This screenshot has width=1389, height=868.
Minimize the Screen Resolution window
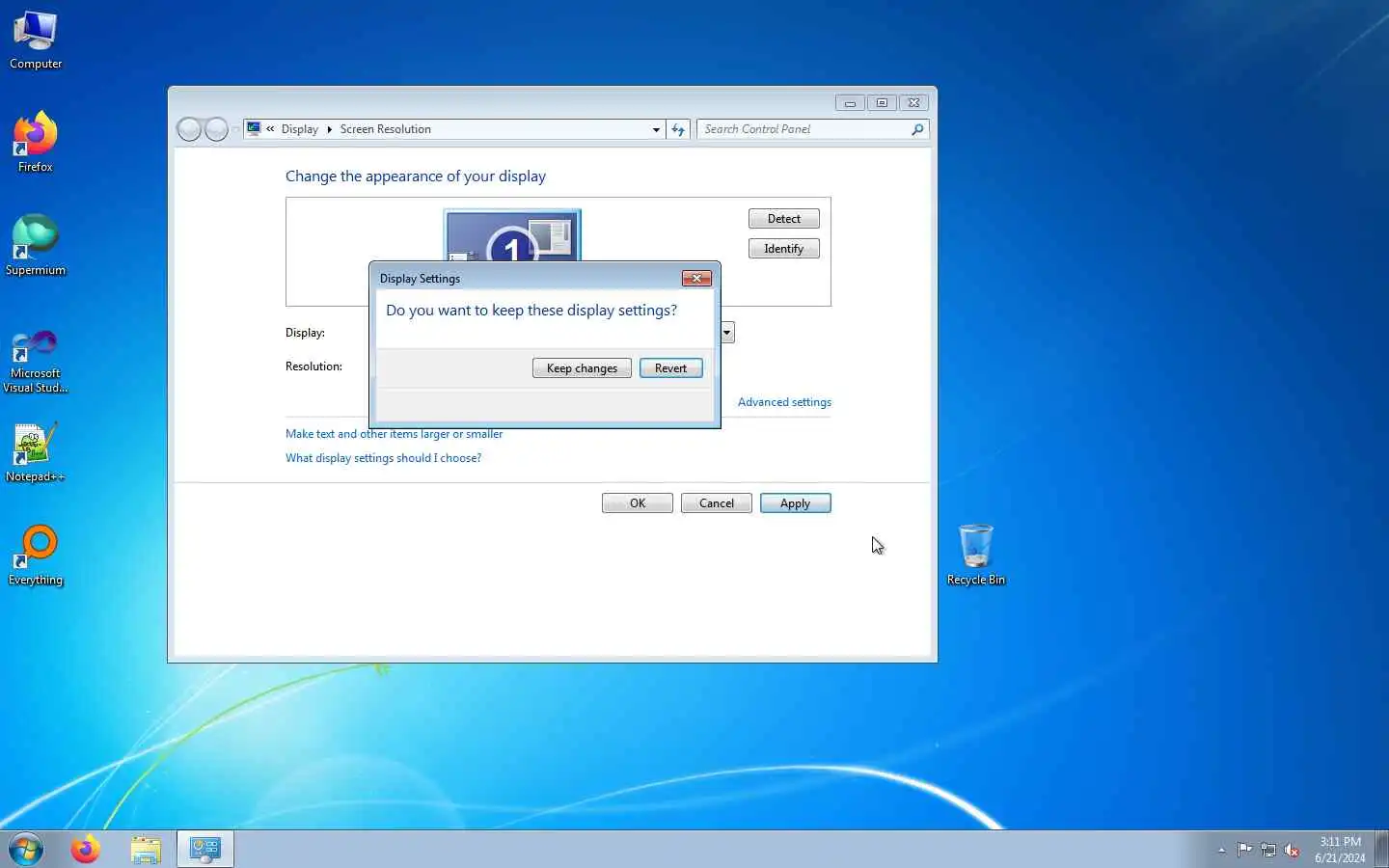point(850,103)
